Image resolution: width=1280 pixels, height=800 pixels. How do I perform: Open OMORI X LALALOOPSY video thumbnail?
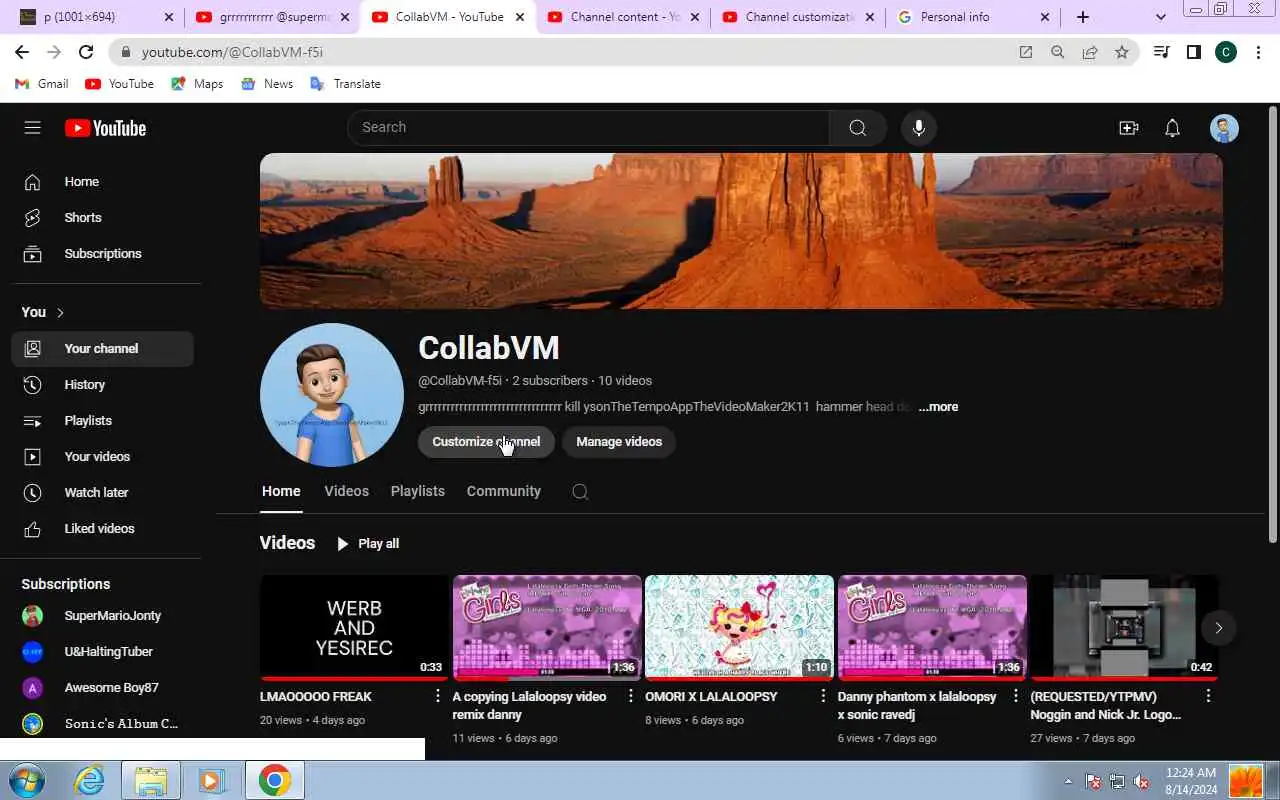pos(739,628)
